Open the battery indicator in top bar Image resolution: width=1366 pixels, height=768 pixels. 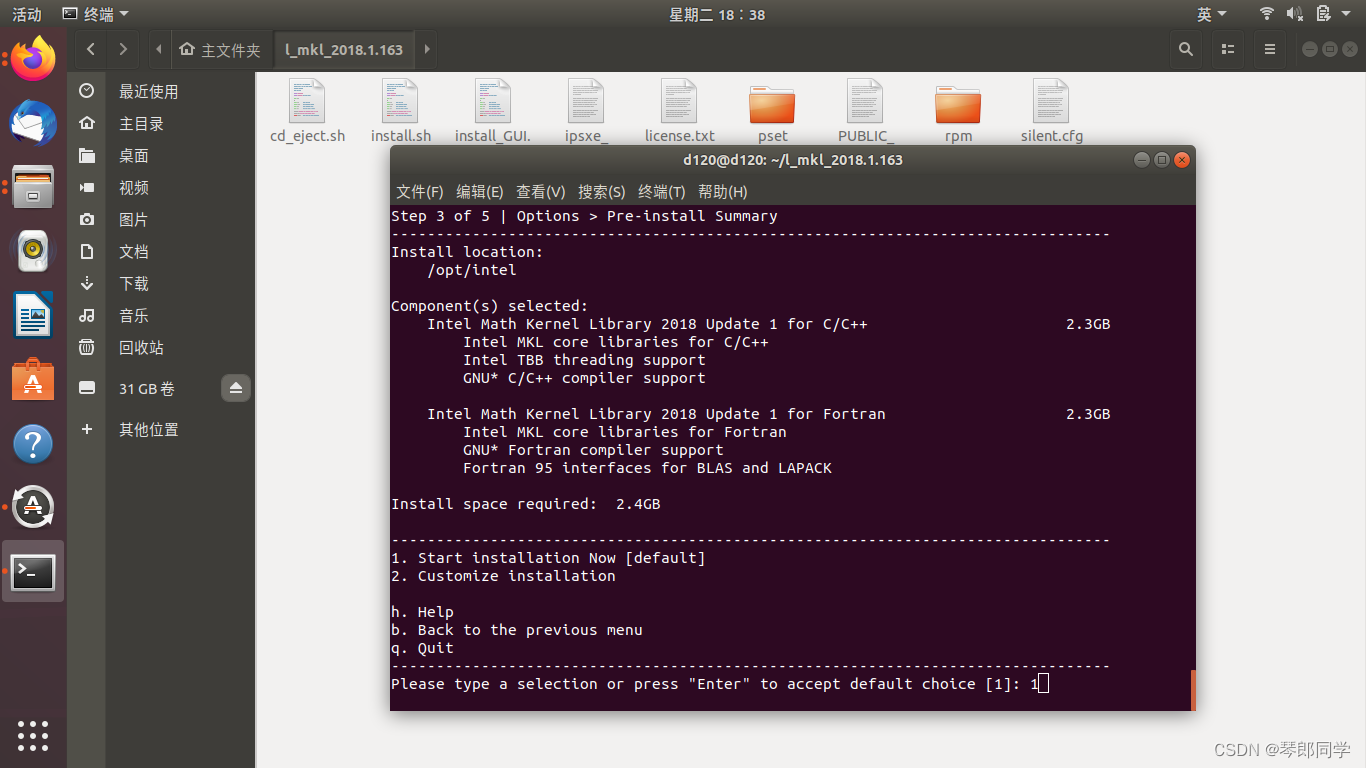pyautogui.click(x=1323, y=14)
